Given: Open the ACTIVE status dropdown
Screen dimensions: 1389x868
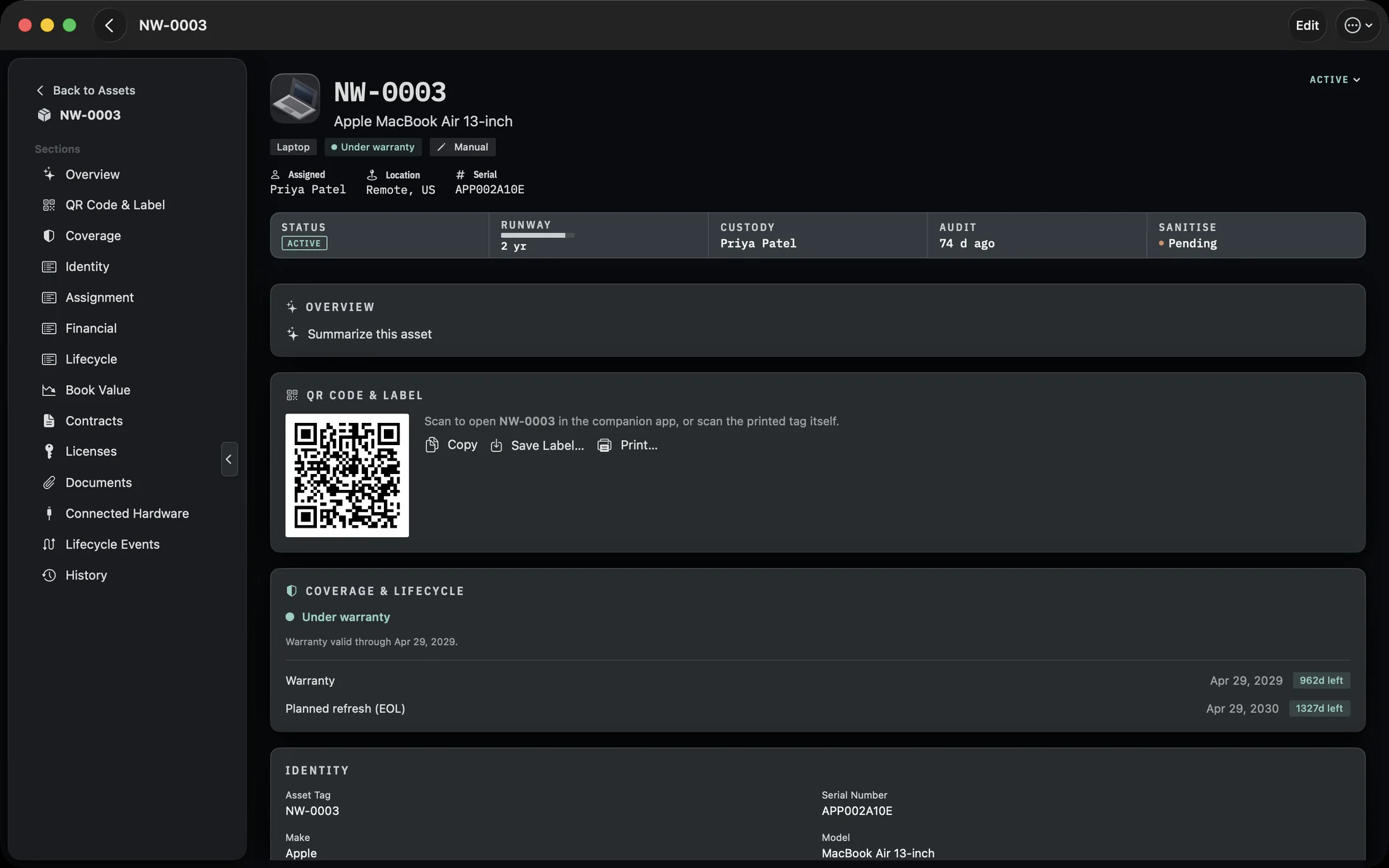Looking at the screenshot, I should coord(1334,80).
